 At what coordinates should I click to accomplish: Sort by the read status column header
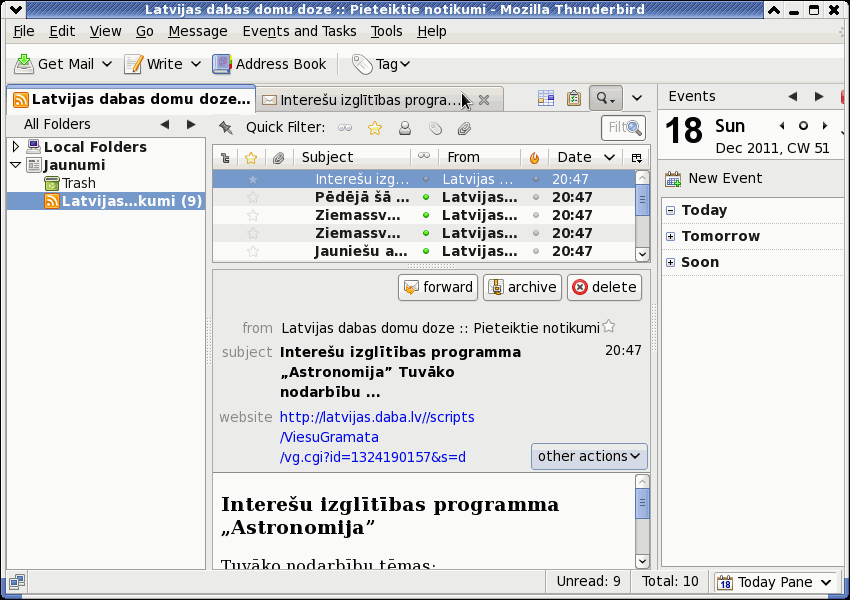[424, 157]
